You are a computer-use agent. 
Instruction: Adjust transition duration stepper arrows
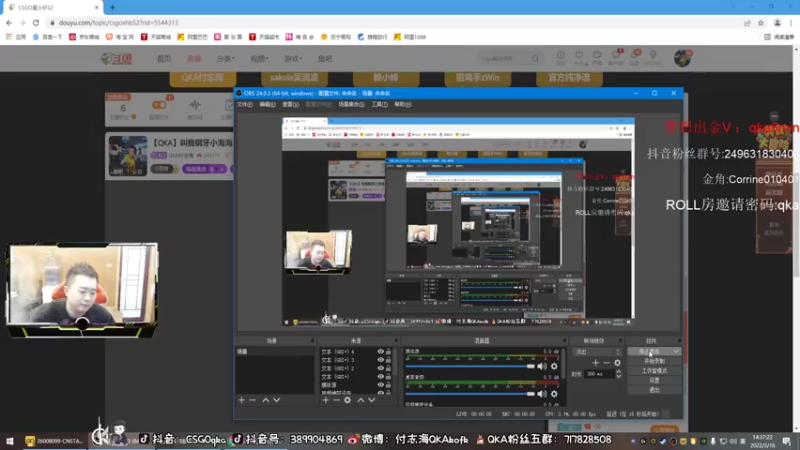tap(618, 374)
